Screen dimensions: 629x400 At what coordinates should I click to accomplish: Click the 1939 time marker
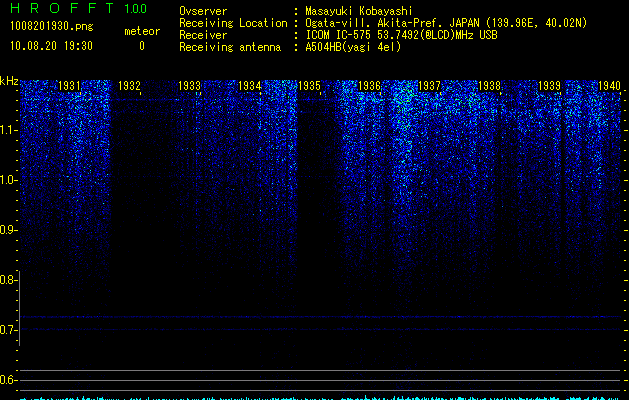[549, 86]
